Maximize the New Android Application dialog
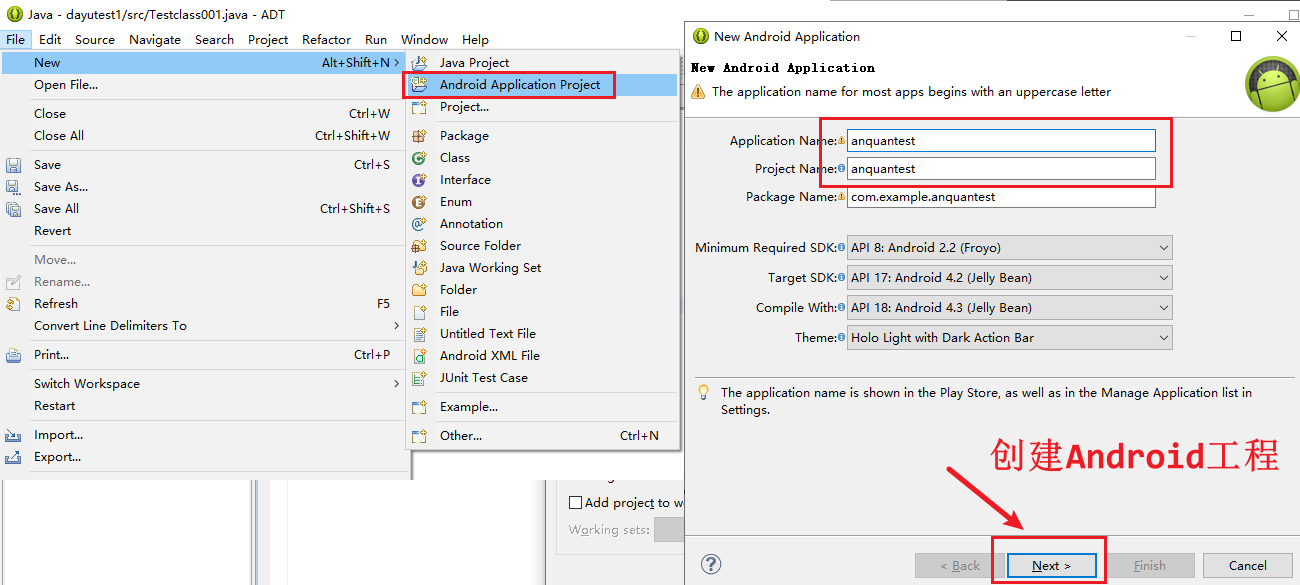This screenshot has width=1300, height=585. click(1236, 36)
